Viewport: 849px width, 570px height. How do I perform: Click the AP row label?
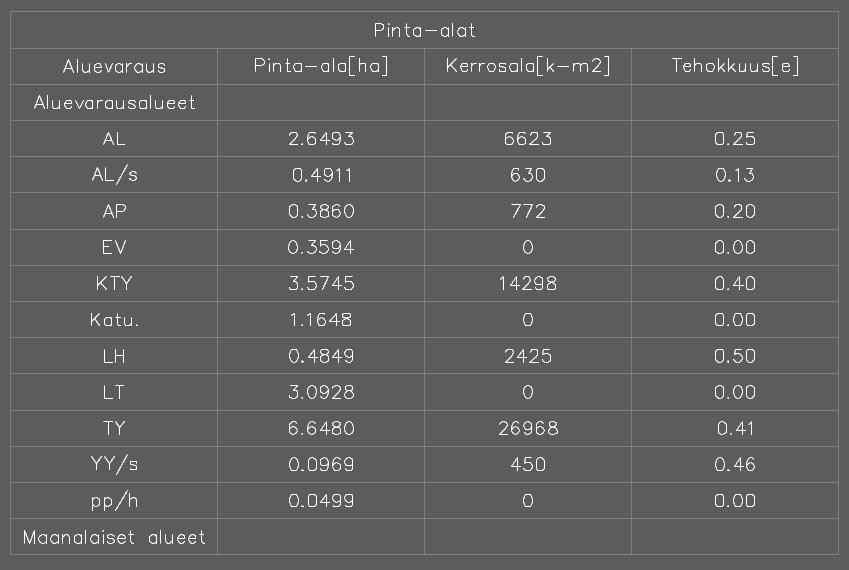pos(114,211)
